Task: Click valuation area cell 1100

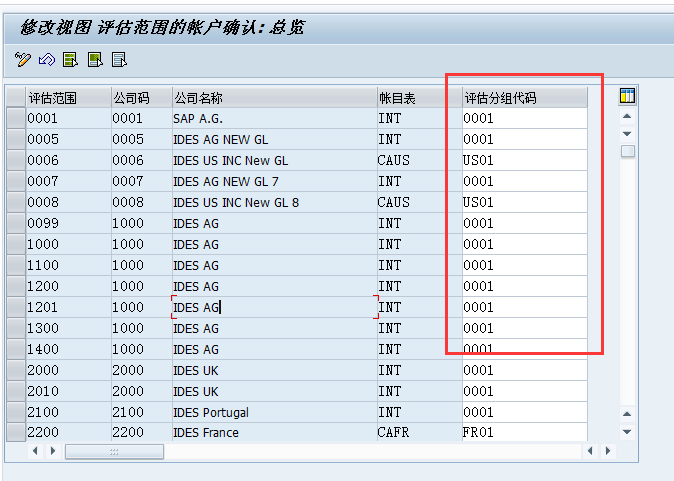Action: tap(68, 265)
